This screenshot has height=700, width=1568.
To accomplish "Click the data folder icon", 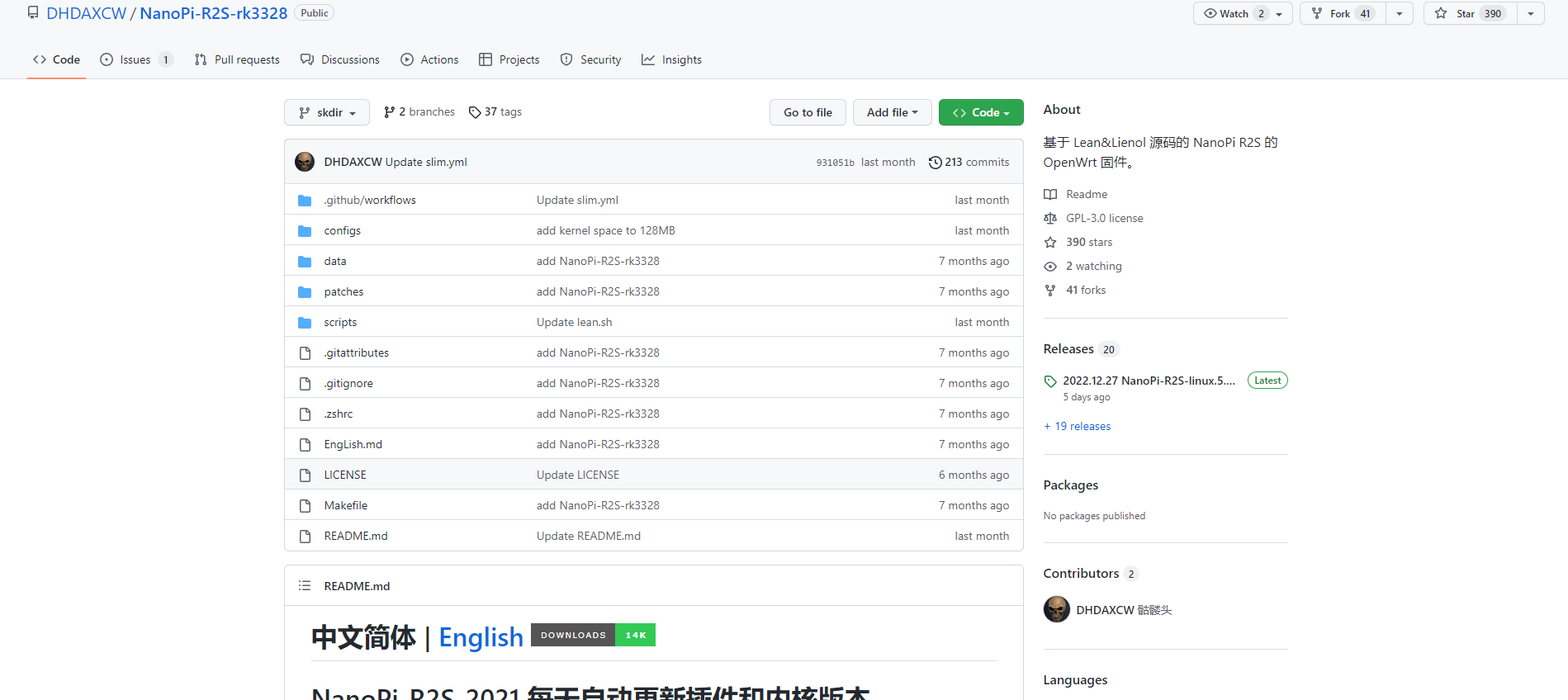I will click(305, 261).
